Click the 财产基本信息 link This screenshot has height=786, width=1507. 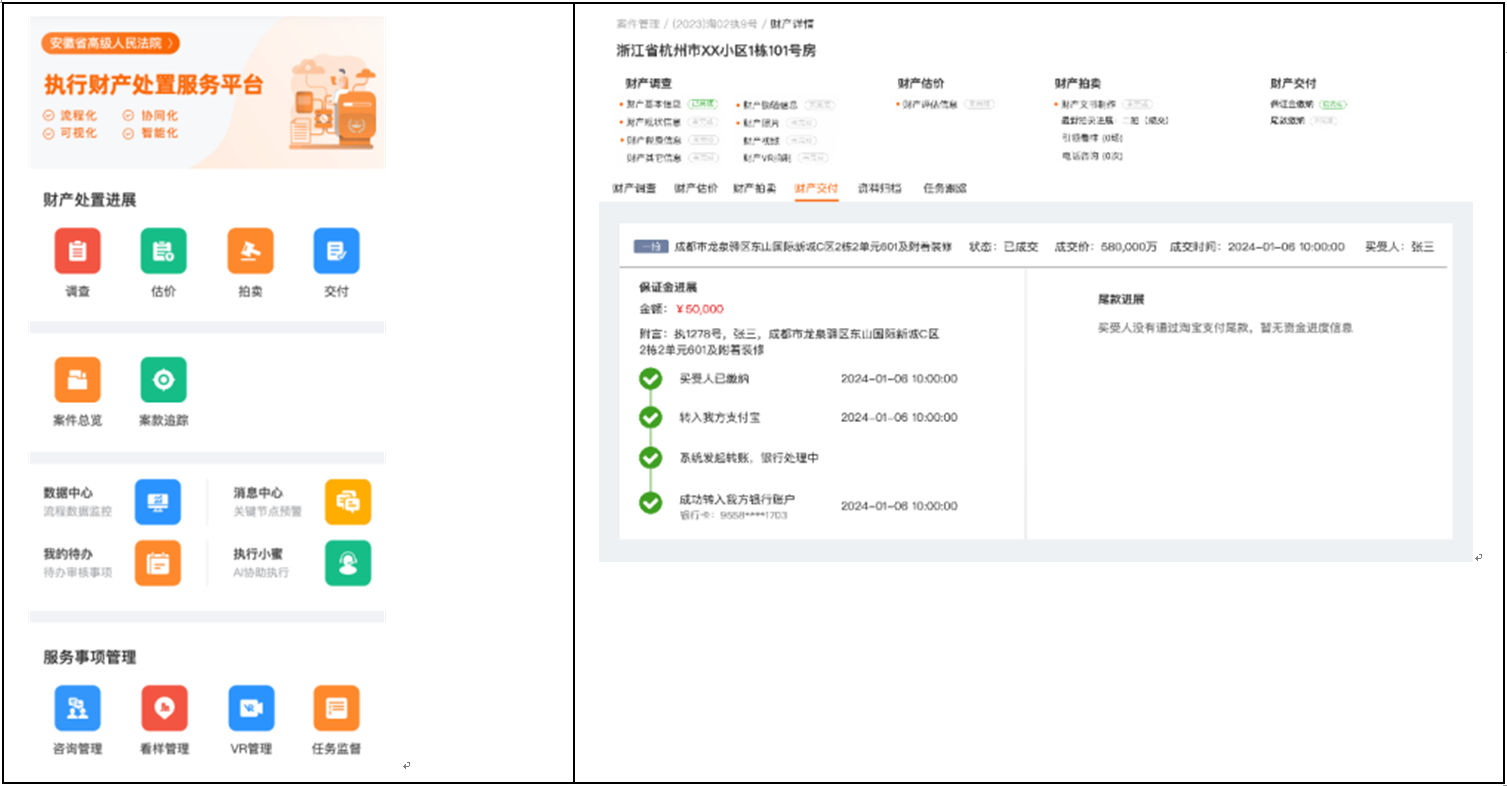tap(653, 104)
